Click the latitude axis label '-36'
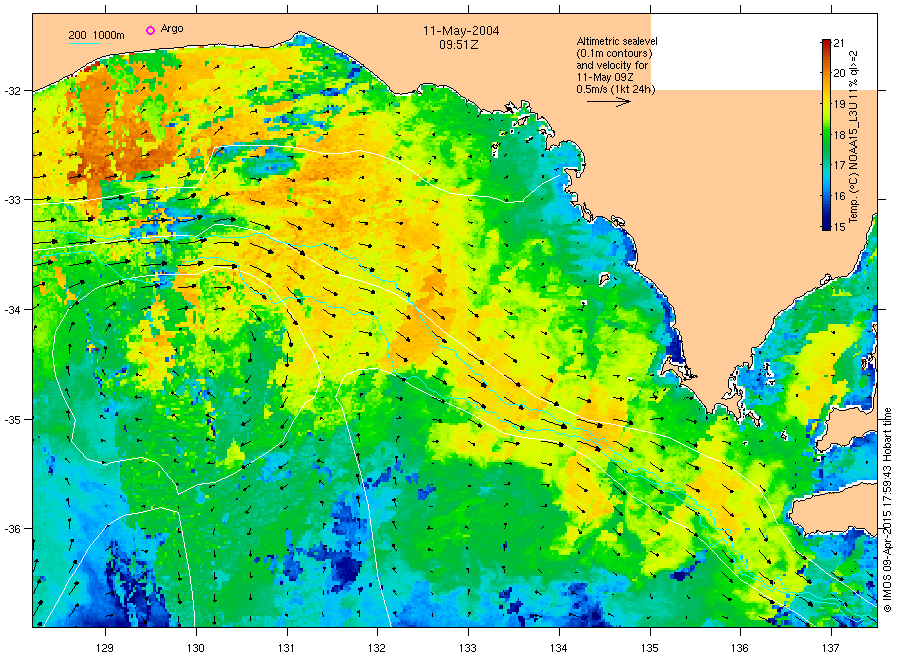Image resolution: width=900 pixels, height=660 pixels. click(x=12, y=529)
